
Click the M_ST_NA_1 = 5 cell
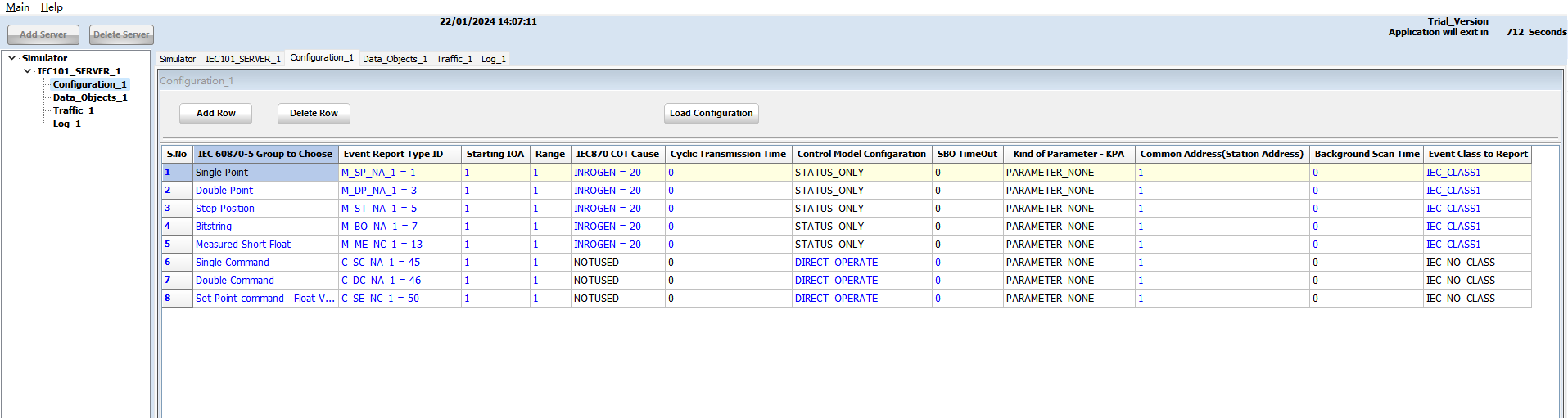pos(400,209)
